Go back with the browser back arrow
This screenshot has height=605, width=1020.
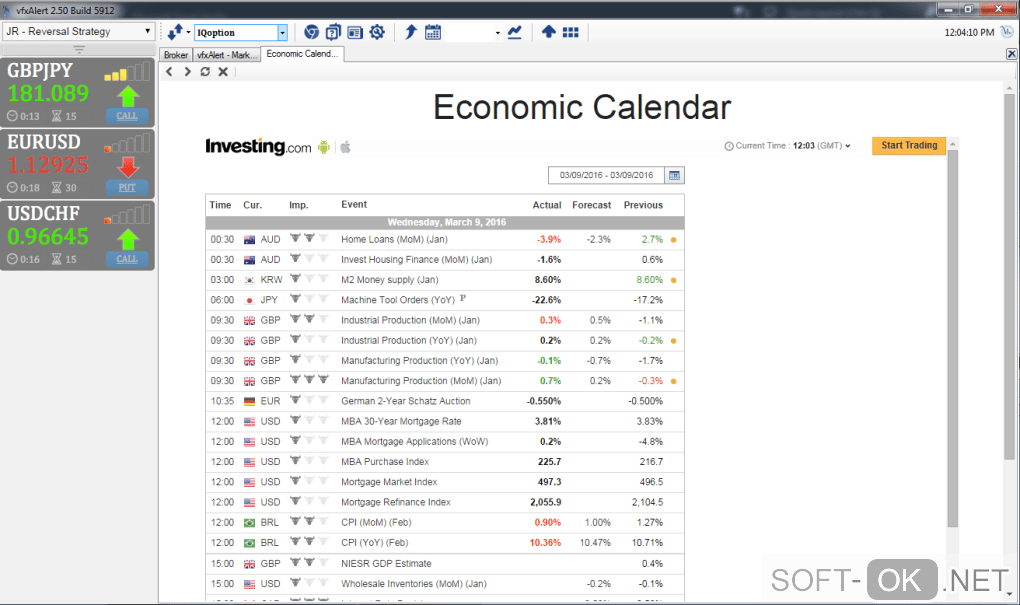[169, 72]
